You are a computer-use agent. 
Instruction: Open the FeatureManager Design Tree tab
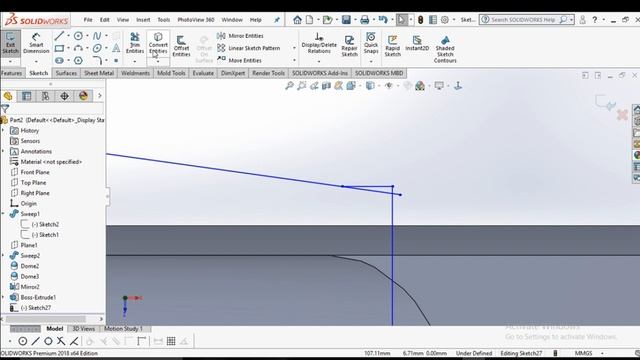click(x=8, y=96)
